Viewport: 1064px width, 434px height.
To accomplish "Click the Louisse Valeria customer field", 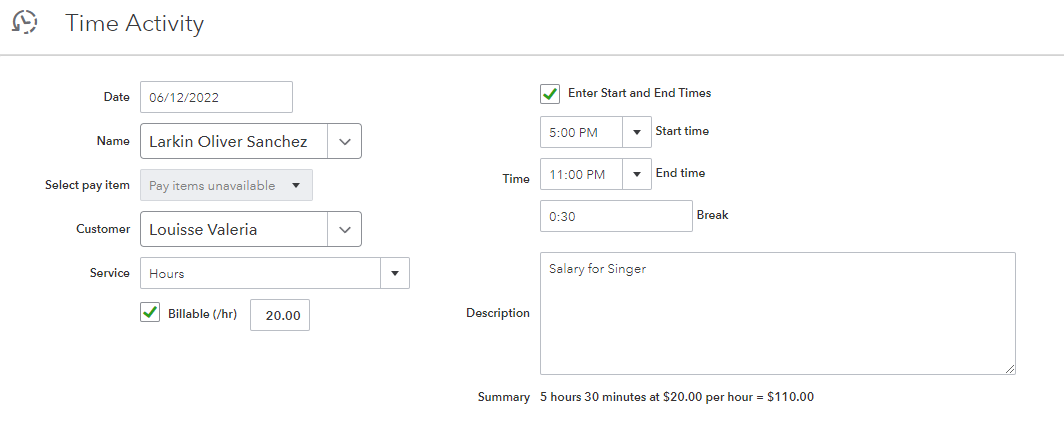I will (x=233, y=229).
